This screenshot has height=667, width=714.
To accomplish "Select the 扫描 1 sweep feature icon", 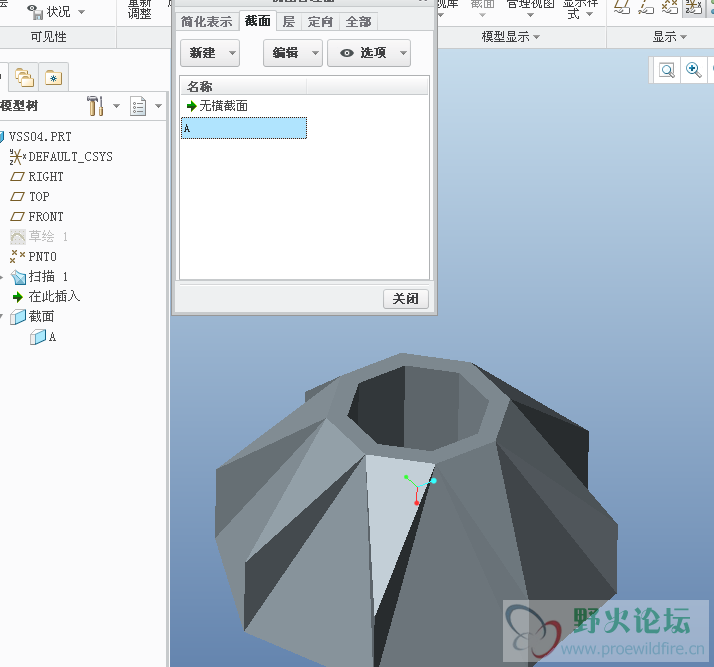I will pyautogui.click(x=18, y=277).
